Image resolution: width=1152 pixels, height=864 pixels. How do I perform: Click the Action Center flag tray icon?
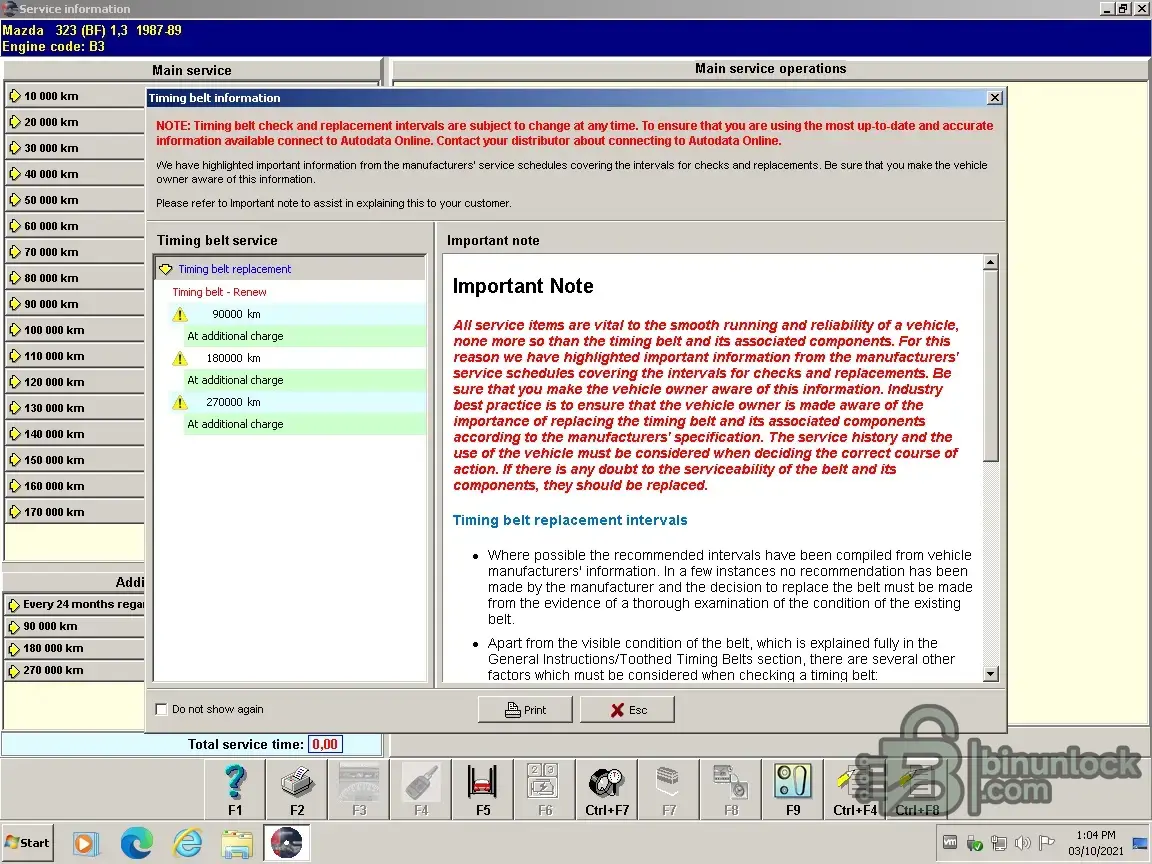pos(1047,843)
